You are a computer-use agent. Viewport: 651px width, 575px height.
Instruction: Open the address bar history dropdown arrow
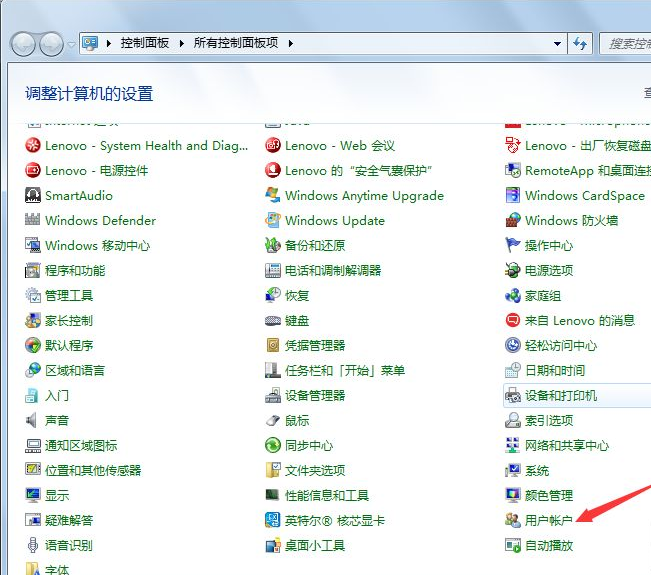pyautogui.click(x=558, y=44)
